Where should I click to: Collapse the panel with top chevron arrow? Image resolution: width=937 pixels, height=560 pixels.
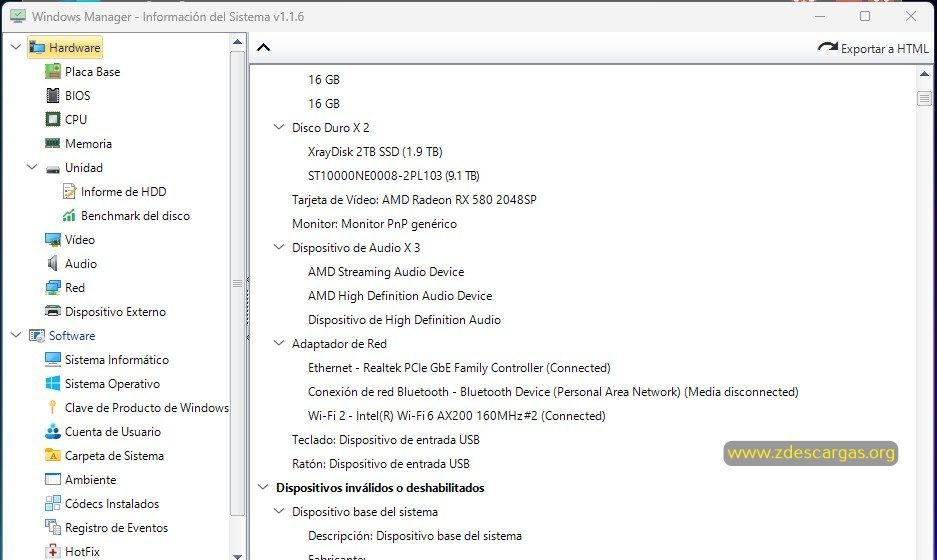coord(264,48)
